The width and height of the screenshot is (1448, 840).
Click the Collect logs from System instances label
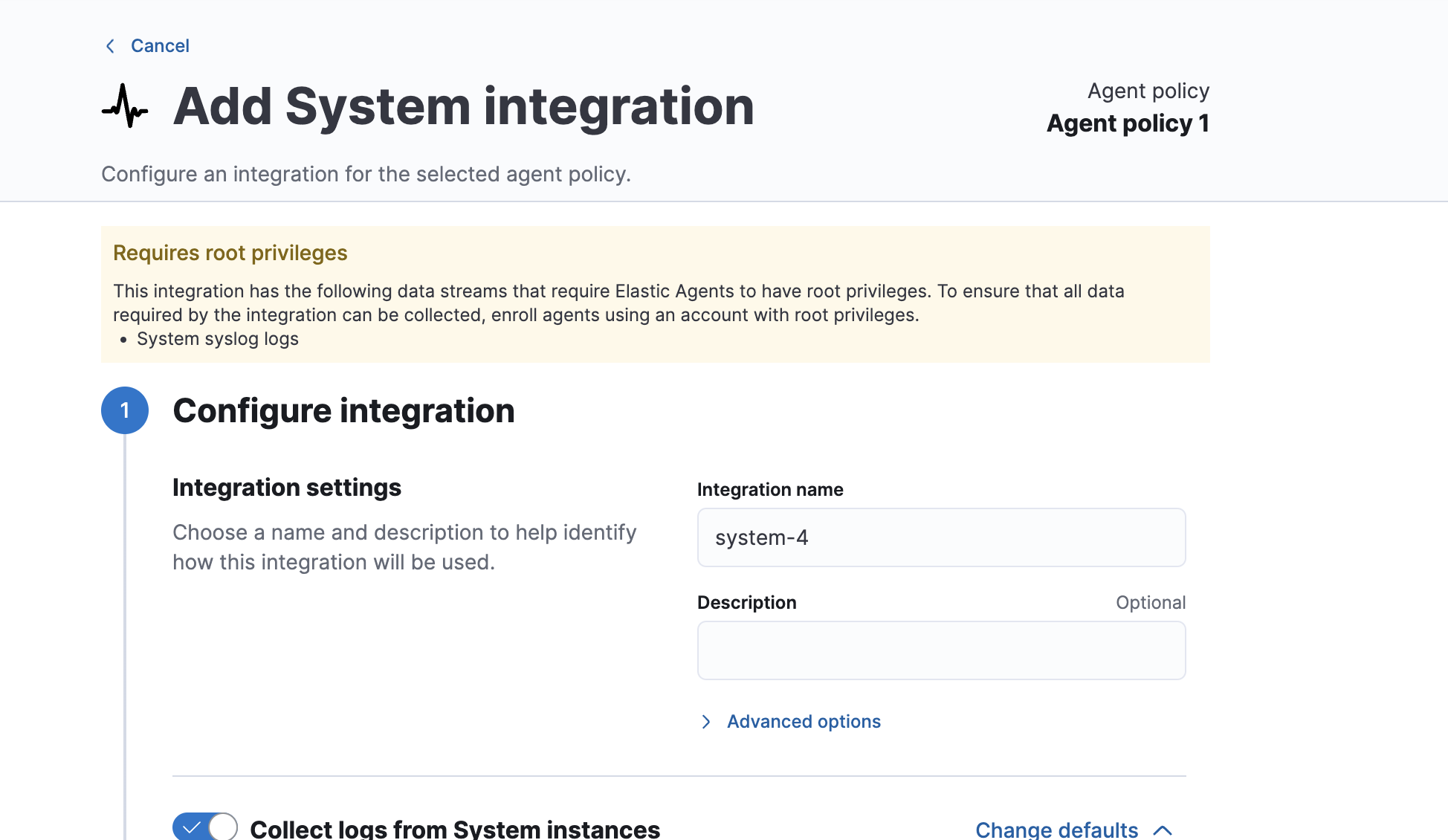coord(455,829)
